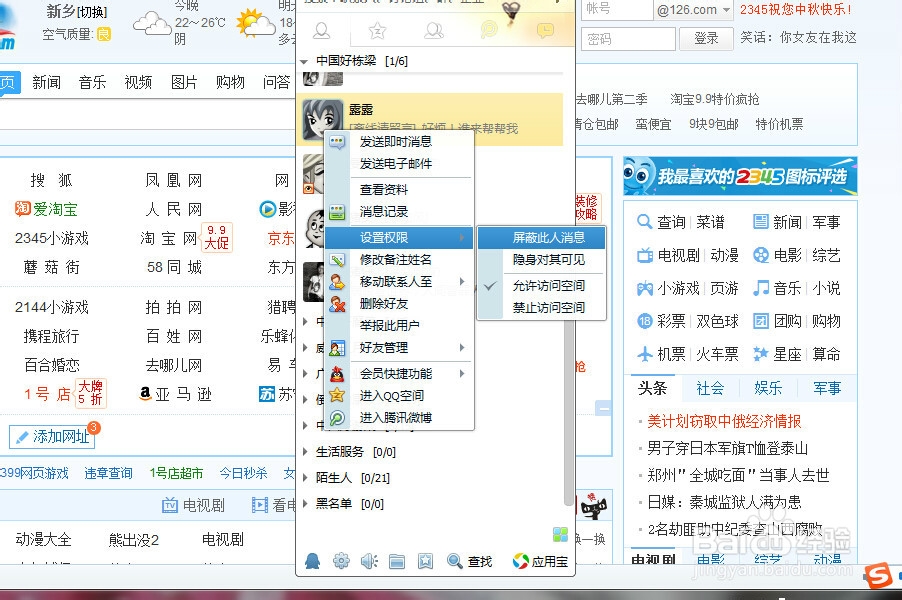The height and width of the screenshot is (600, 902).
Task: Open the 购物 navigation tab
Action: tap(230, 83)
